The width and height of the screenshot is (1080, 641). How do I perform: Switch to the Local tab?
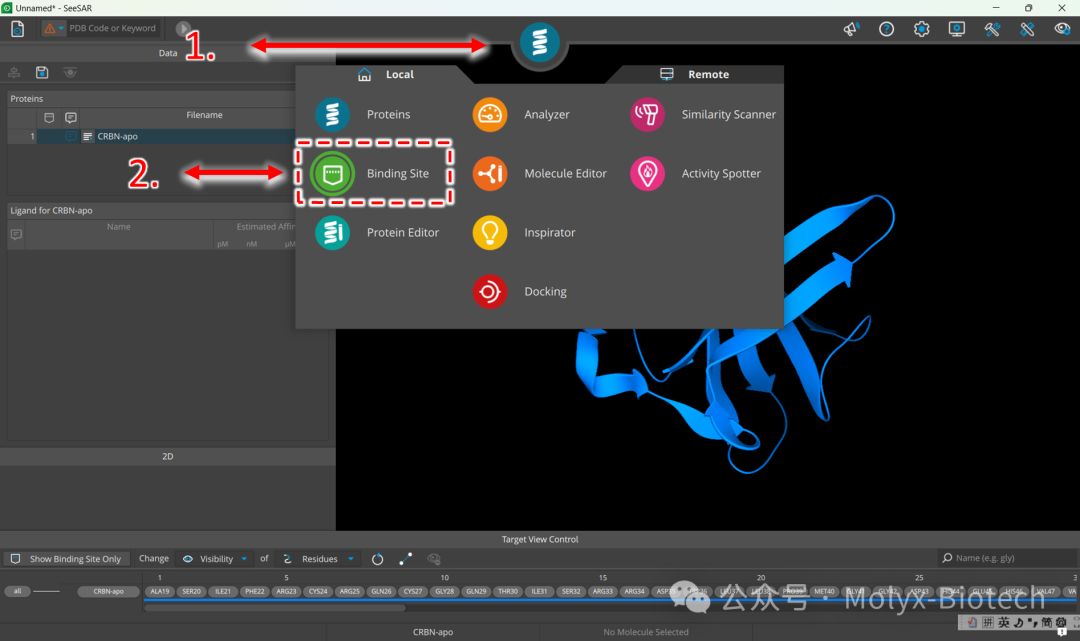386,74
